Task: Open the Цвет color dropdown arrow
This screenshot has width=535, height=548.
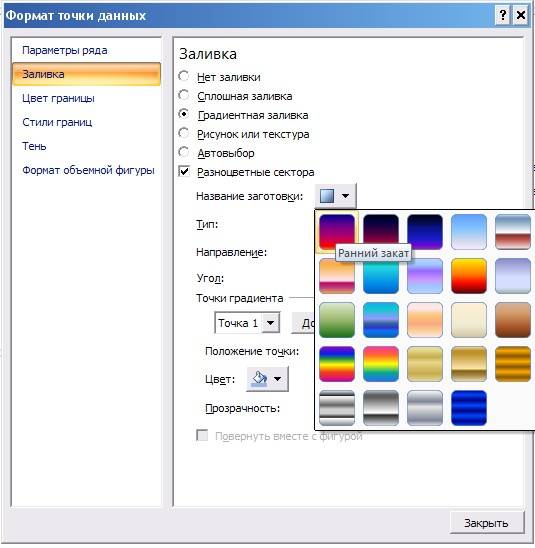Action: pos(278,379)
